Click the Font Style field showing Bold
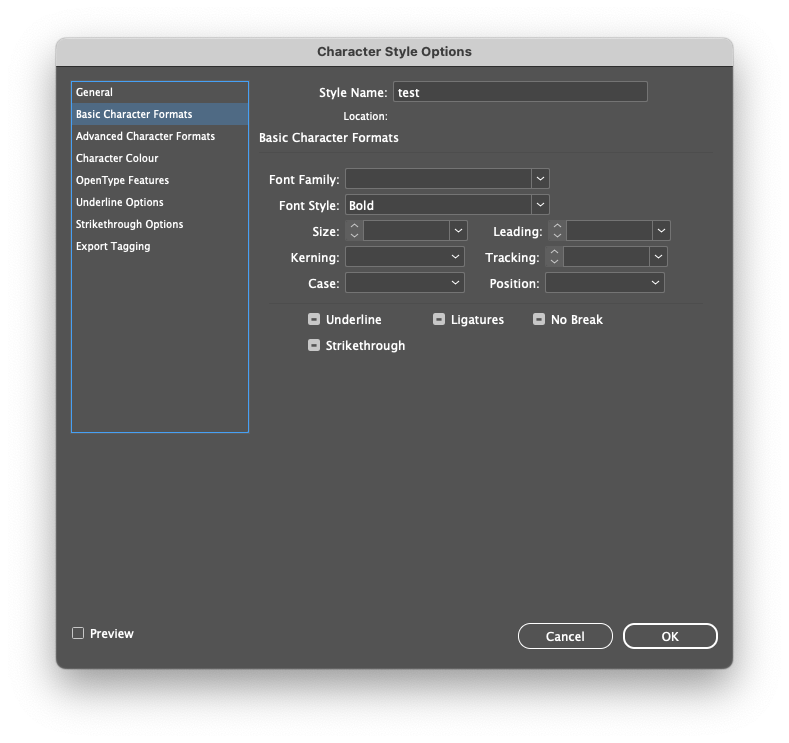Image resolution: width=789 pixels, height=743 pixels. tap(438, 205)
